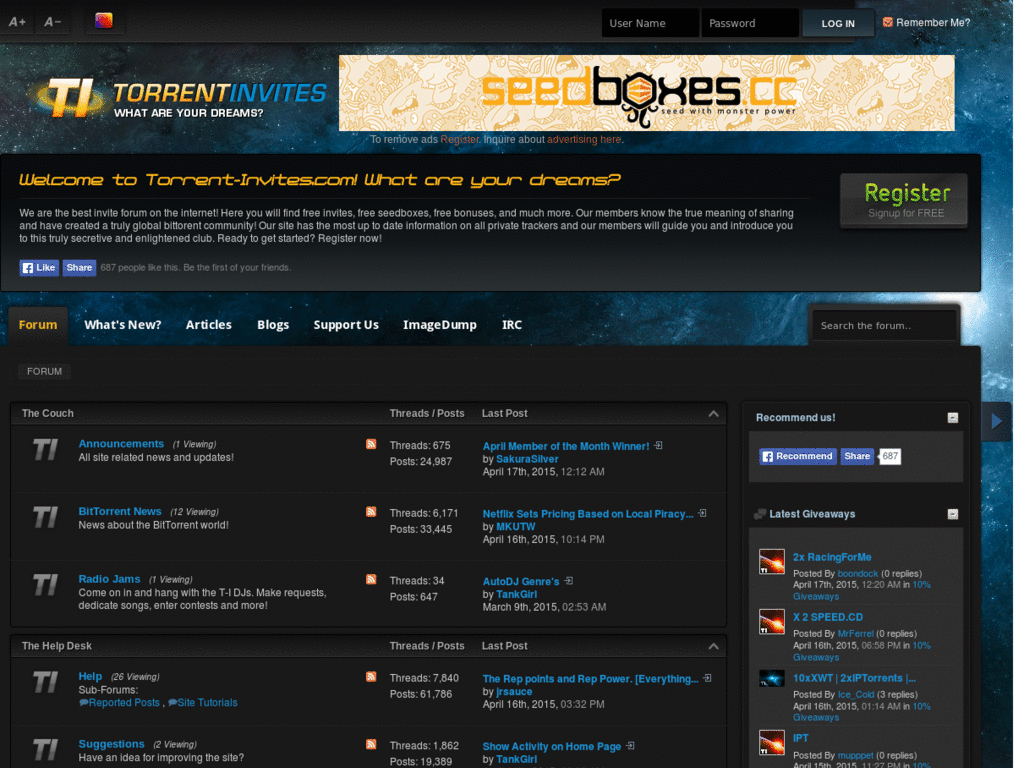Open the BitTorrent News forum
Screen dimensions: 1024x768
pos(120,511)
